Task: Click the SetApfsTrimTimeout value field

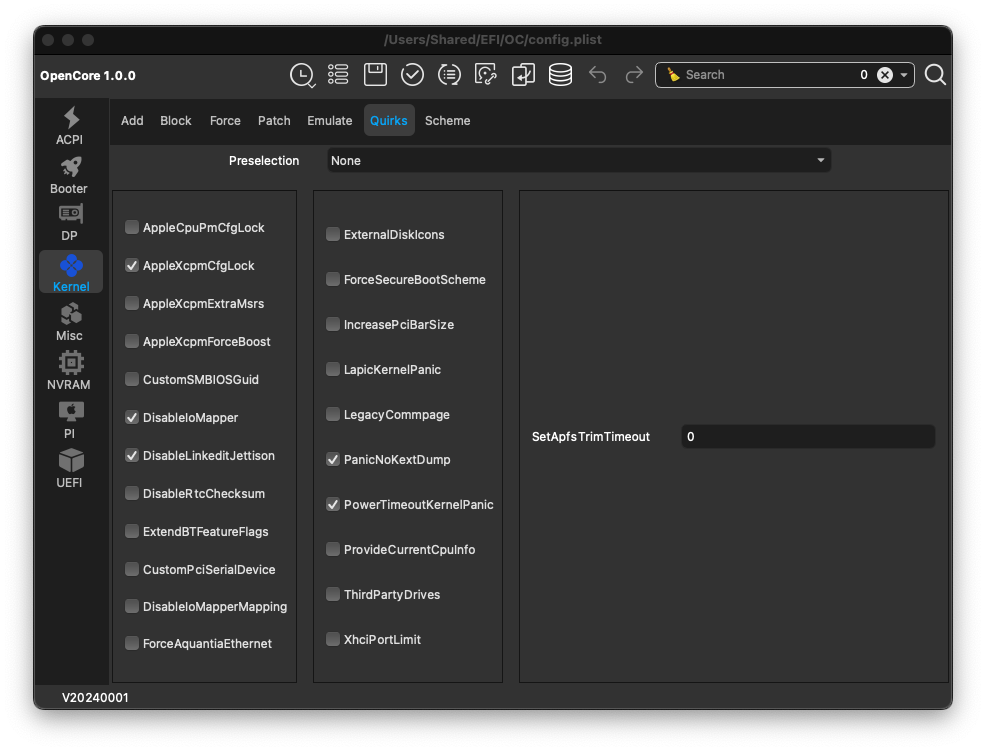Action: point(808,437)
